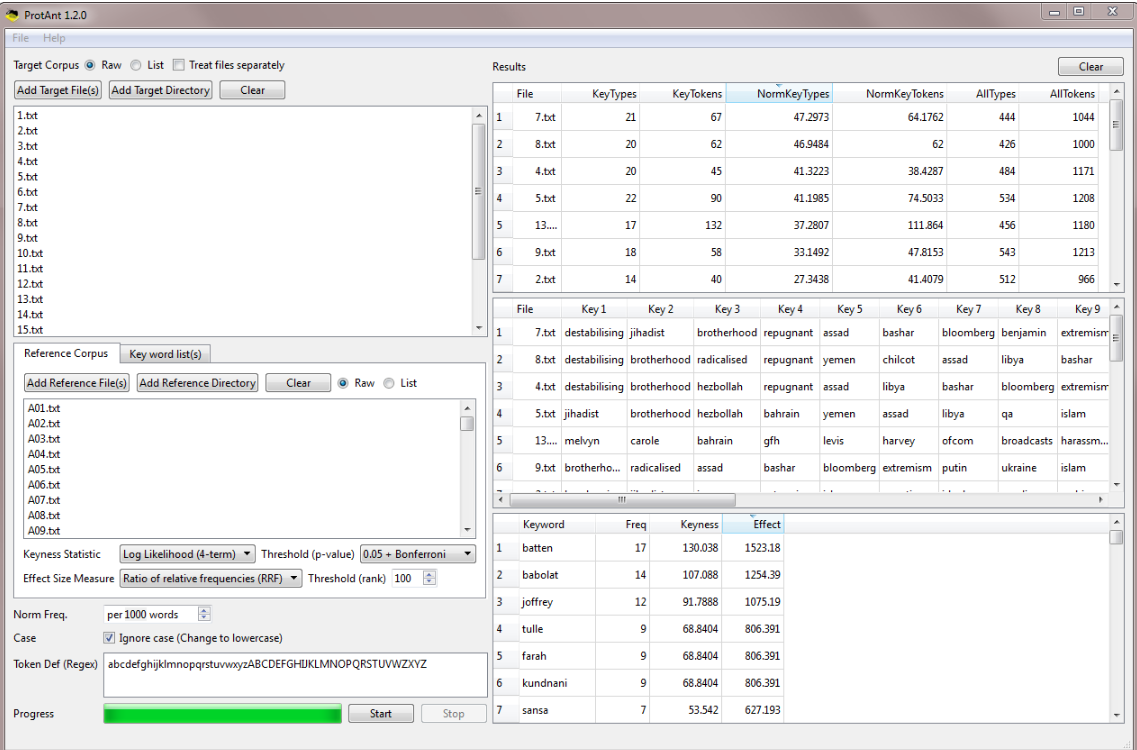1137x750 pixels.
Task: Sort keywords by Effect column header
Action: pos(753,524)
